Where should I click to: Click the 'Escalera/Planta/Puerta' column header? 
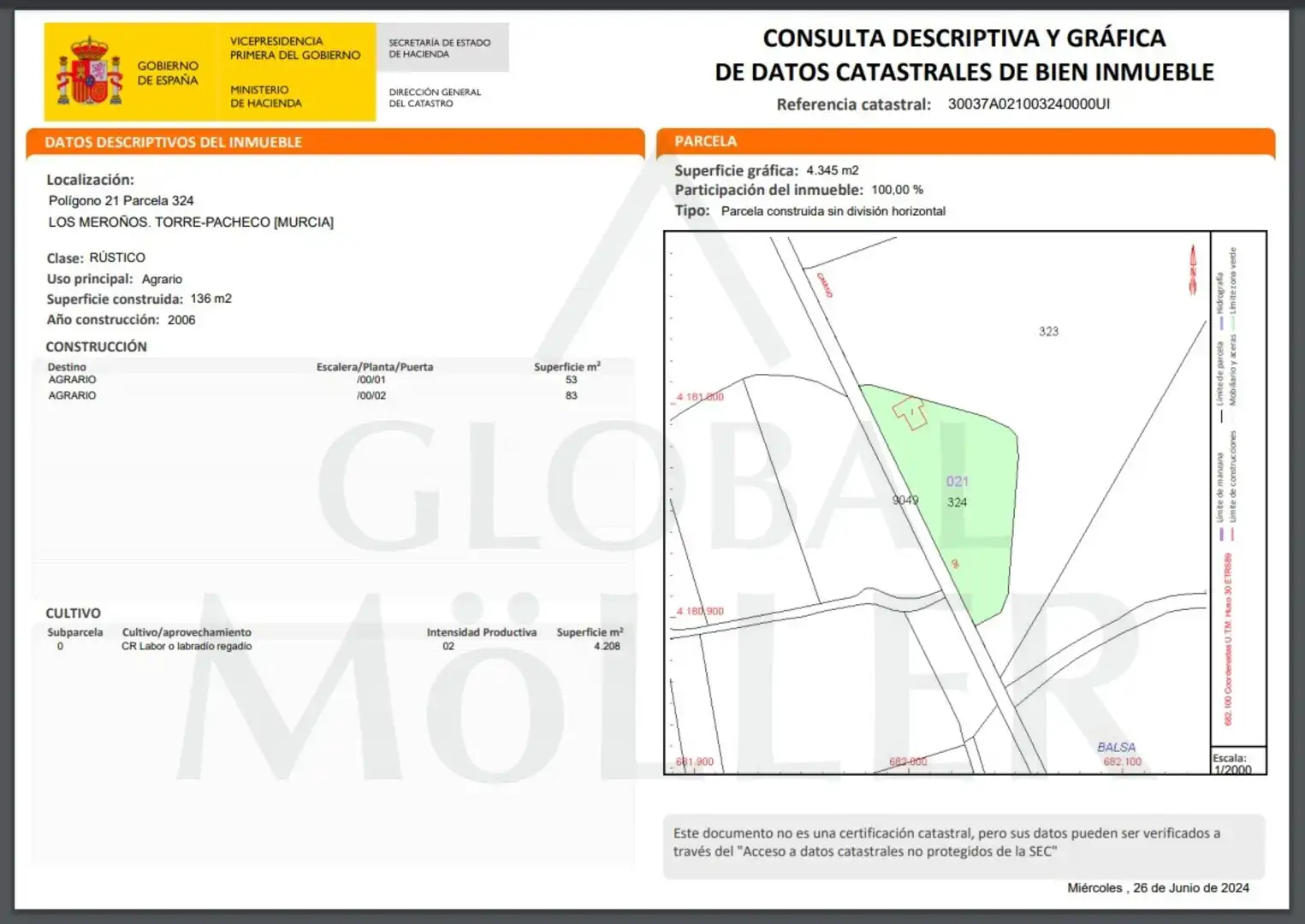point(375,367)
